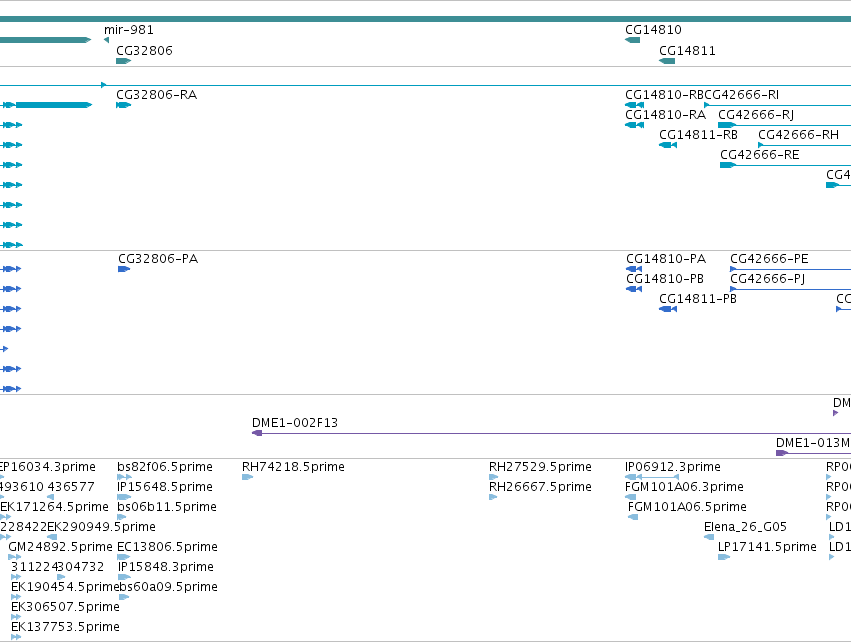Click the CG14811-PB protein label
This screenshot has width=851, height=642.
698,299
